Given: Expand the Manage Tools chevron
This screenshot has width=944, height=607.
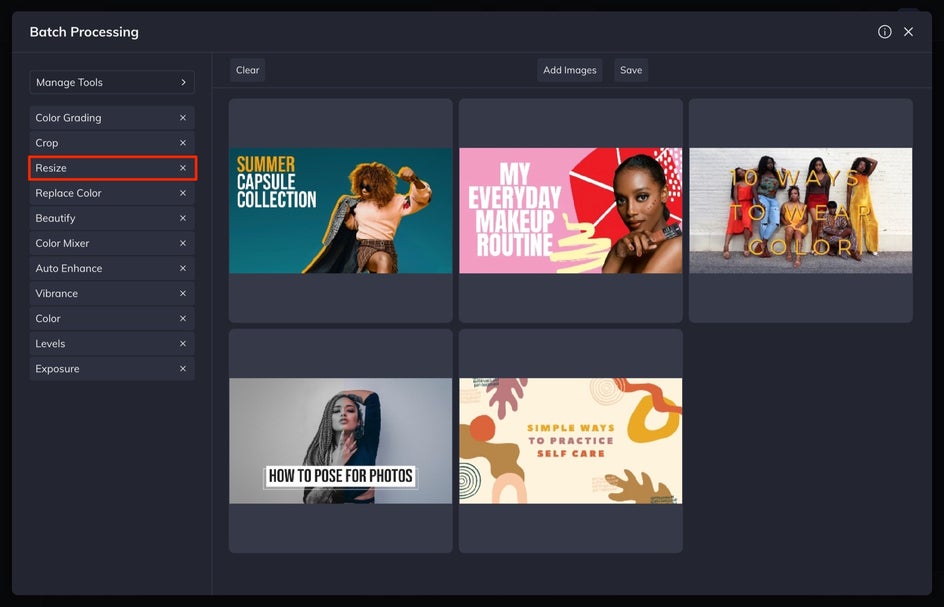Looking at the screenshot, I should coord(184,82).
